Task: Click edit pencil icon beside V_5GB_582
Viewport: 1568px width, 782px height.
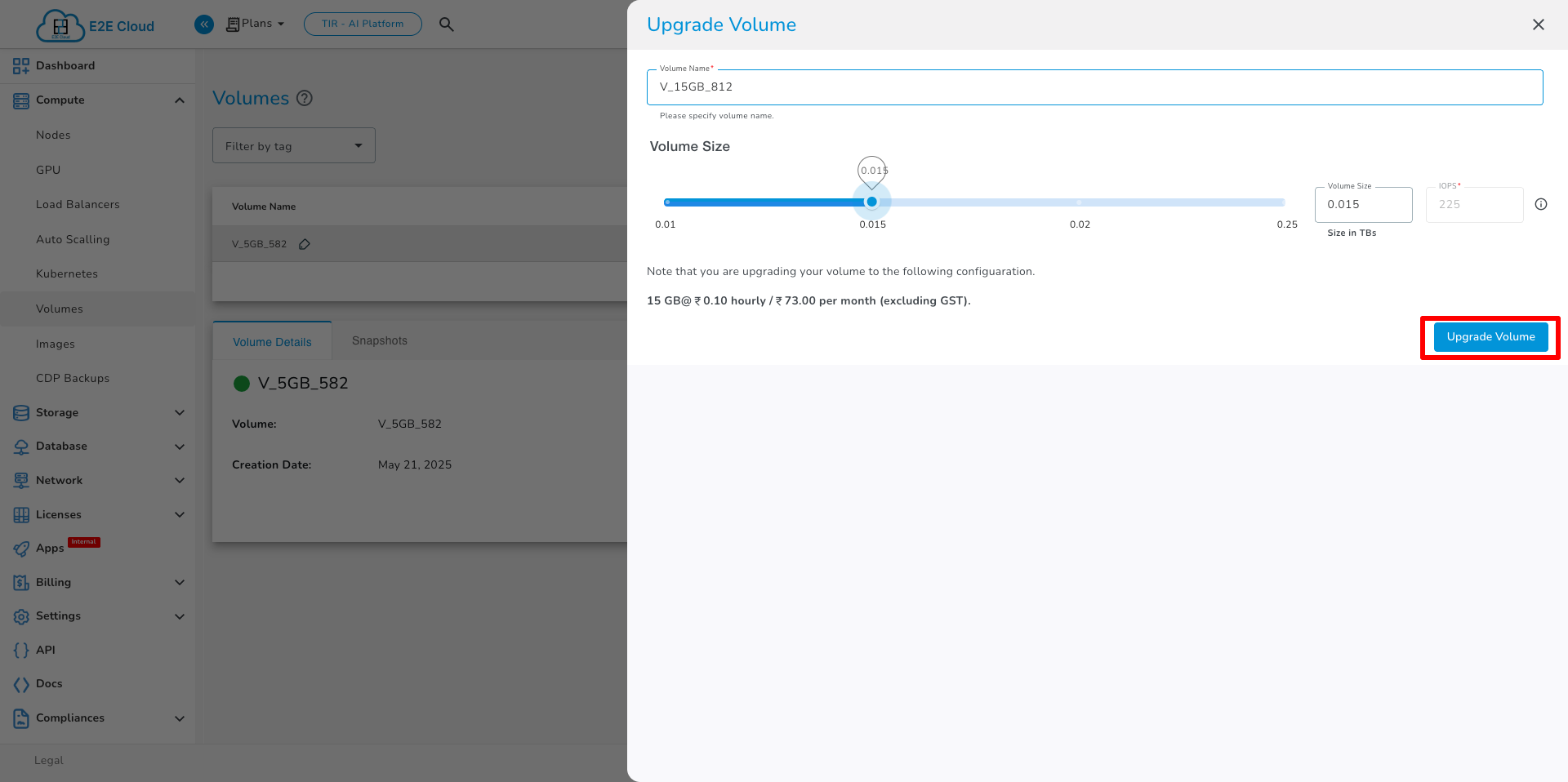Action: [305, 244]
